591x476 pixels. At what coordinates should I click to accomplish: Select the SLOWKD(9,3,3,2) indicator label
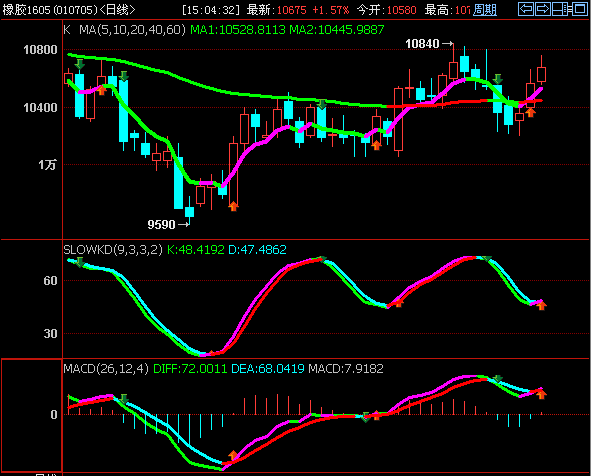pos(113,249)
